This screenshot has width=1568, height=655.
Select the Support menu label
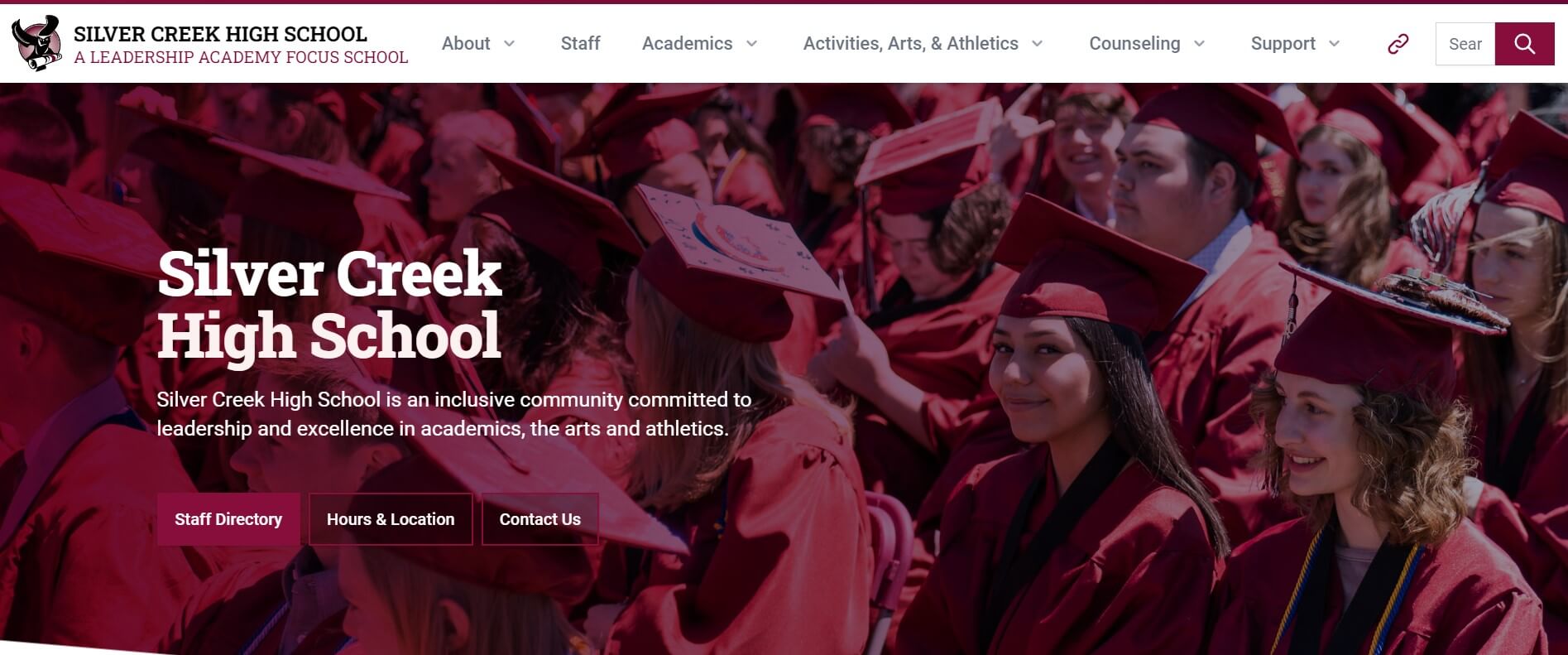1283,44
